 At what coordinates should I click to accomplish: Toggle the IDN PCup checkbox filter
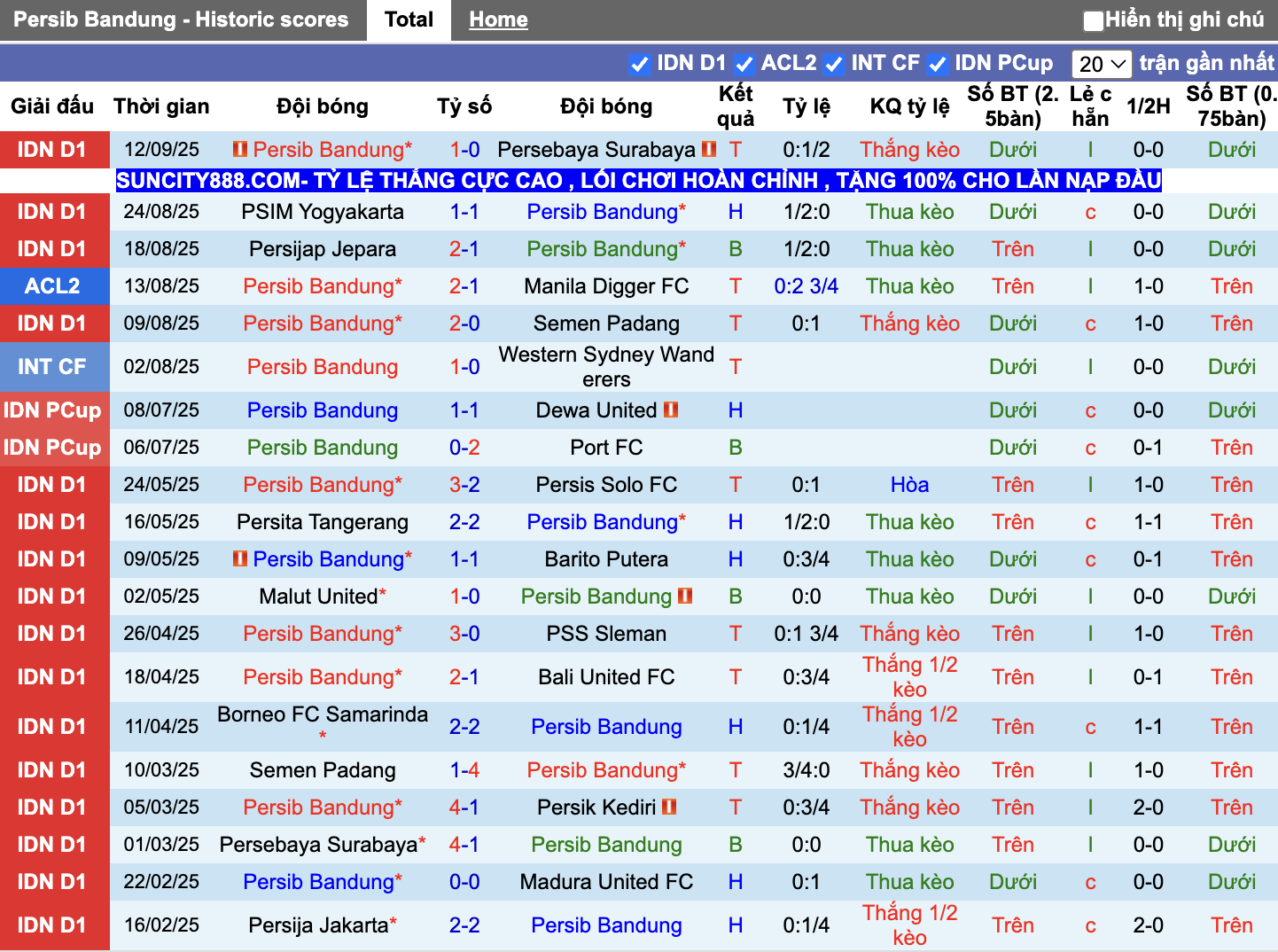938,64
